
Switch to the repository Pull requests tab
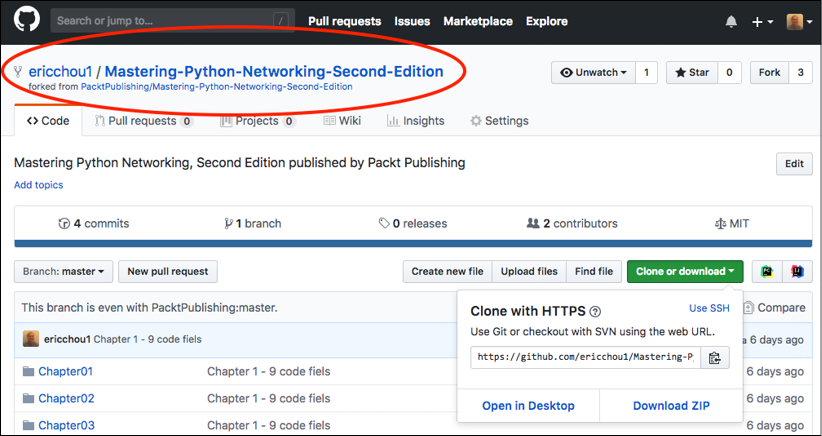coord(144,121)
